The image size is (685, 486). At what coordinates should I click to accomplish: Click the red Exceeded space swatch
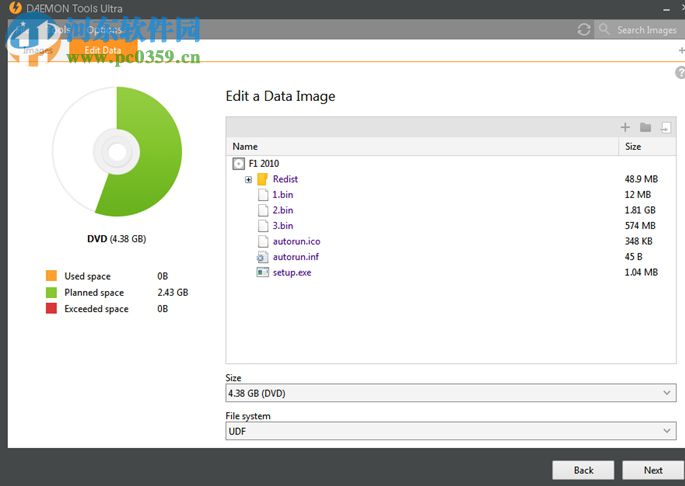(51, 308)
